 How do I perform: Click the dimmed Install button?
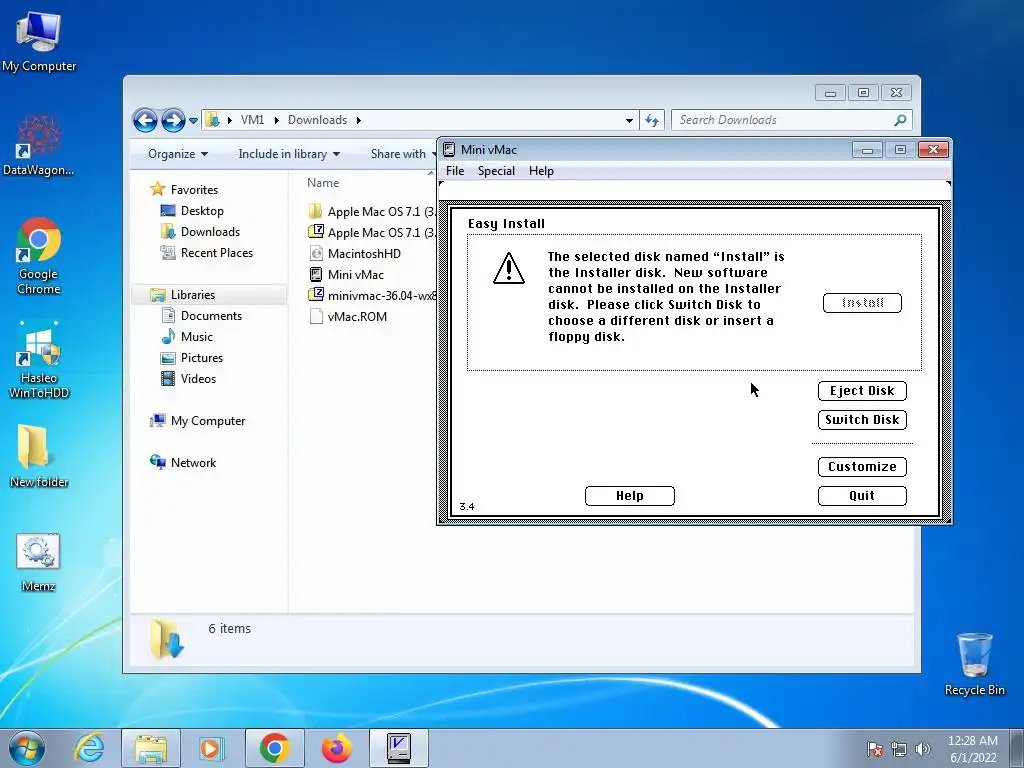coord(862,303)
